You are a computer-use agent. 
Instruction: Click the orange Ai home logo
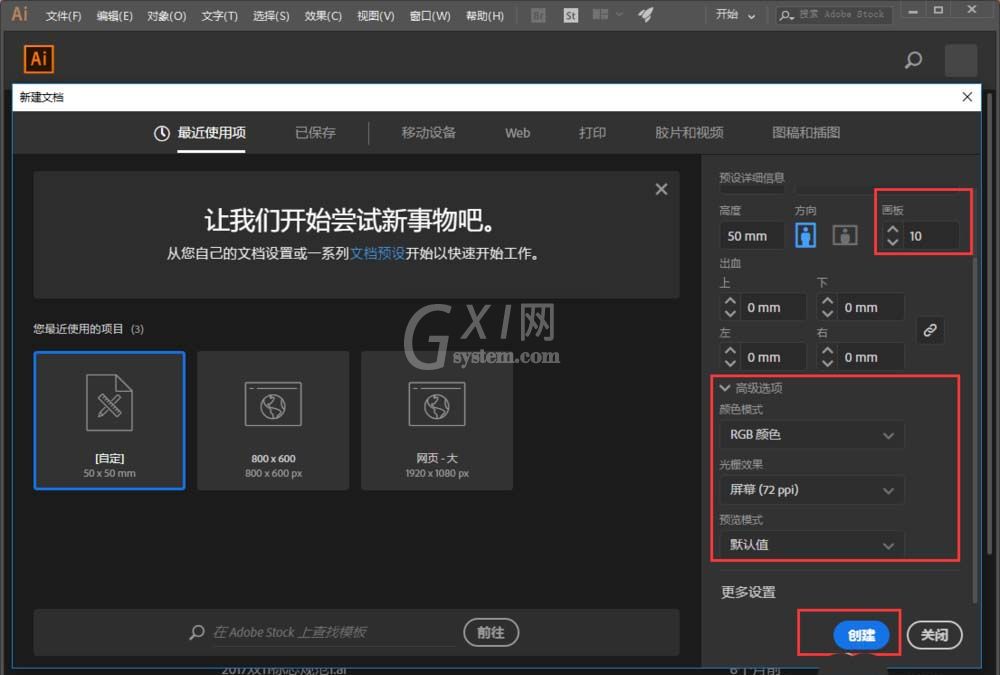click(39, 59)
